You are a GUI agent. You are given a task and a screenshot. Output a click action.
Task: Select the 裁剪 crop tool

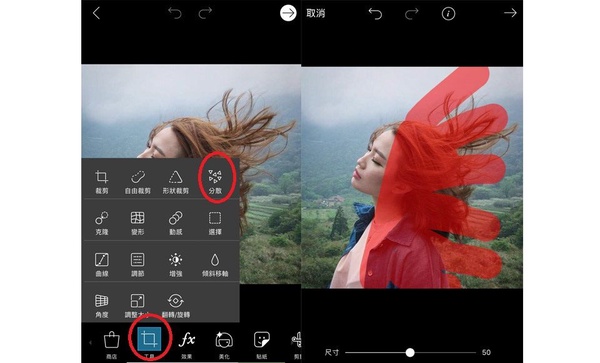101,181
